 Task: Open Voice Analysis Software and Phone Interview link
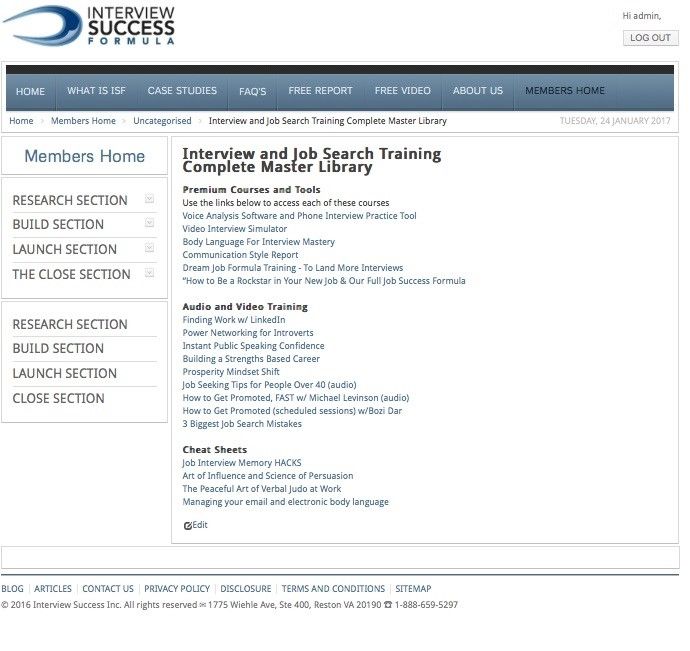pos(299,216)
